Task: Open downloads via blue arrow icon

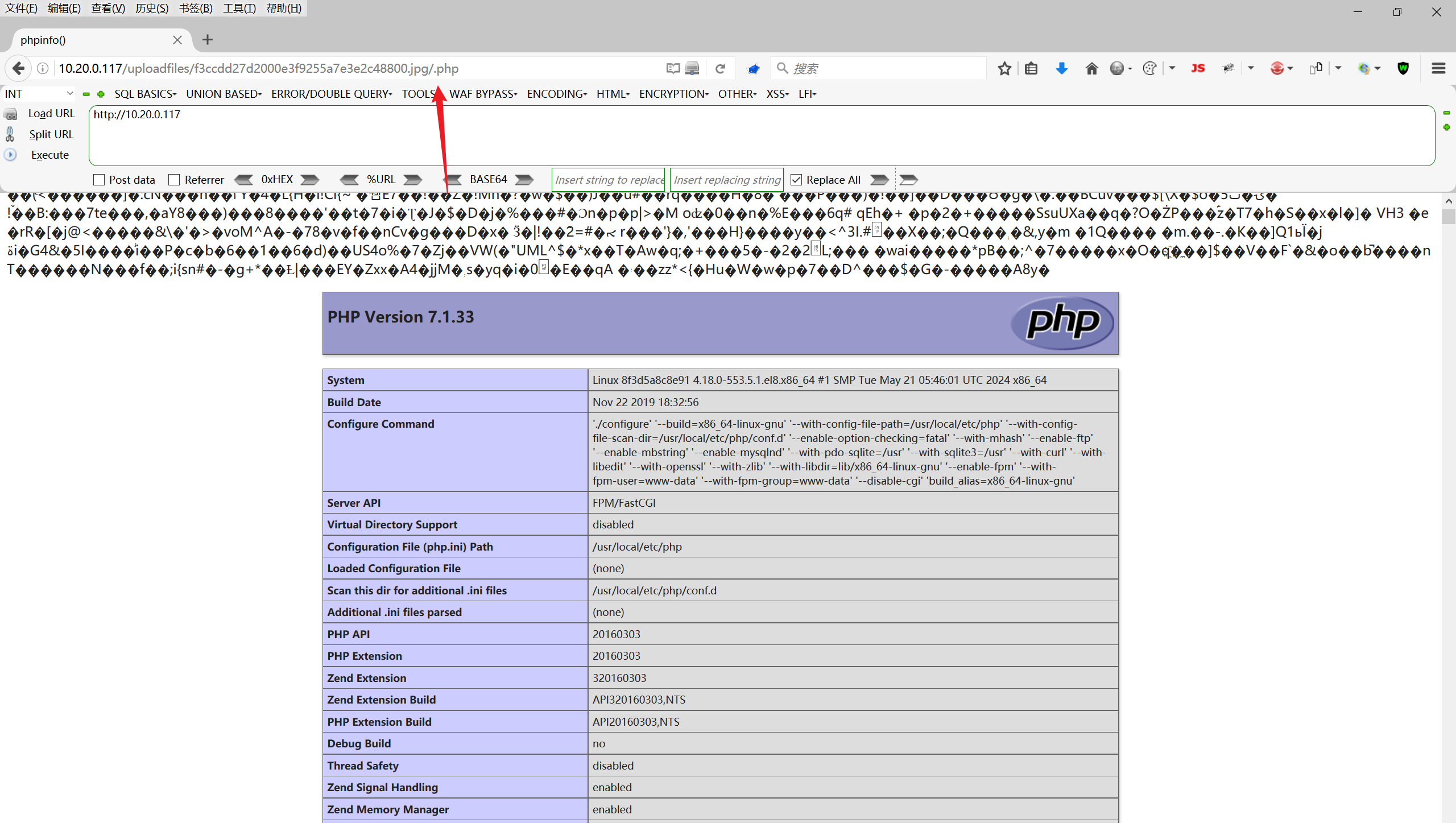Action: [x=1061, y=69]
